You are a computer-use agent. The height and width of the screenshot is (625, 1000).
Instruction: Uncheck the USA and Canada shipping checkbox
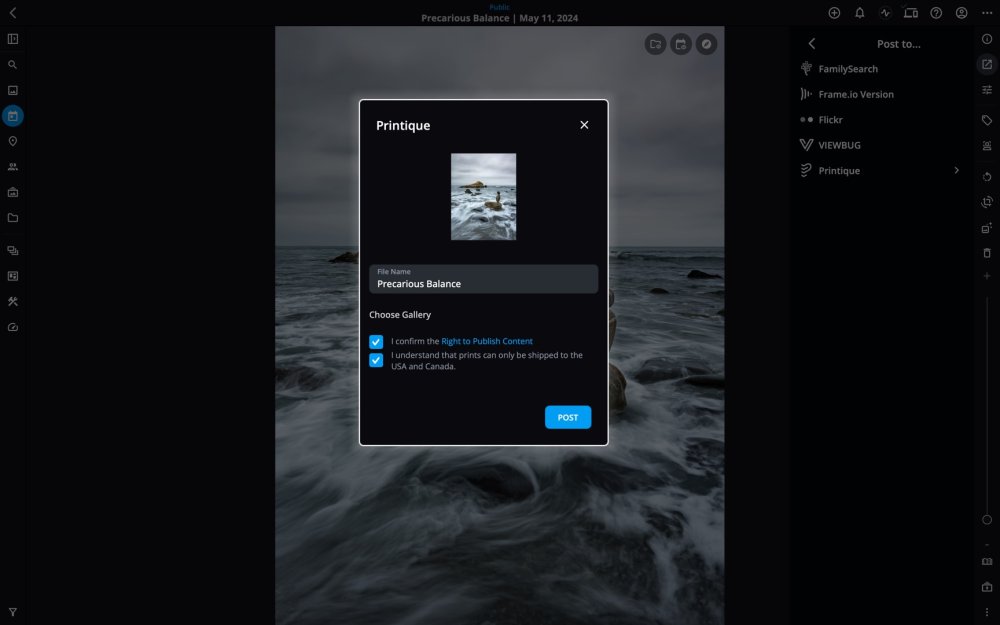pyautogui.click(x=376, y=360)
